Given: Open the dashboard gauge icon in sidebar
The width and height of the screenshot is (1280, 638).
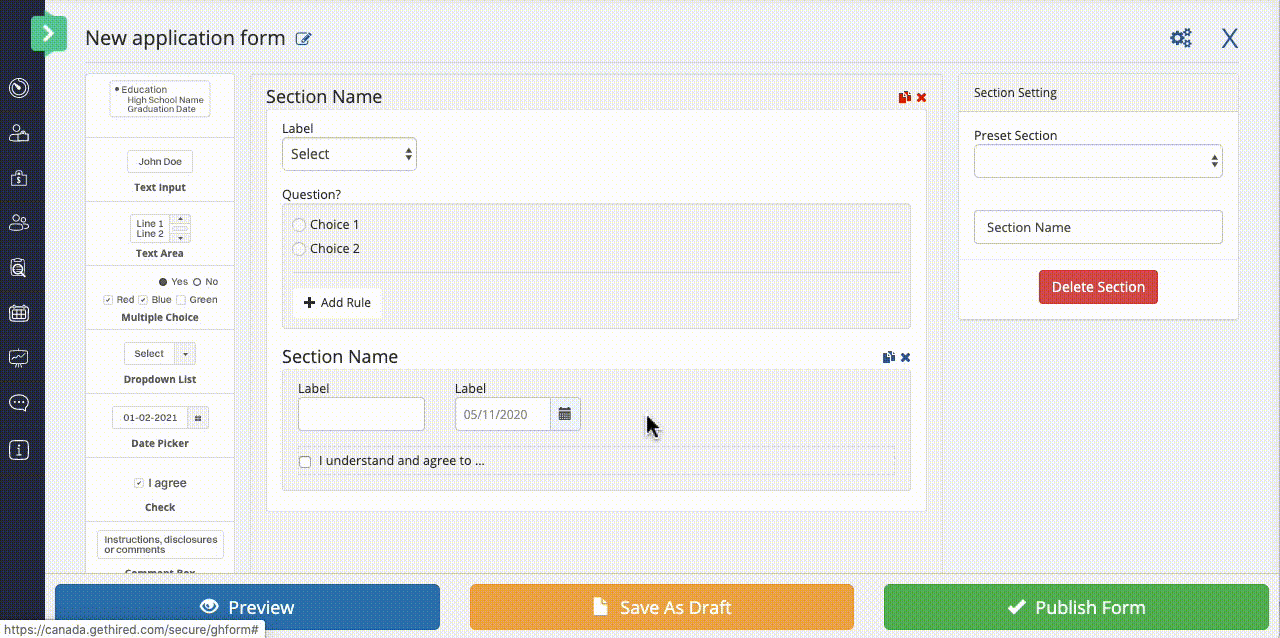Looking at the screenshot, I should pos(18,88).
